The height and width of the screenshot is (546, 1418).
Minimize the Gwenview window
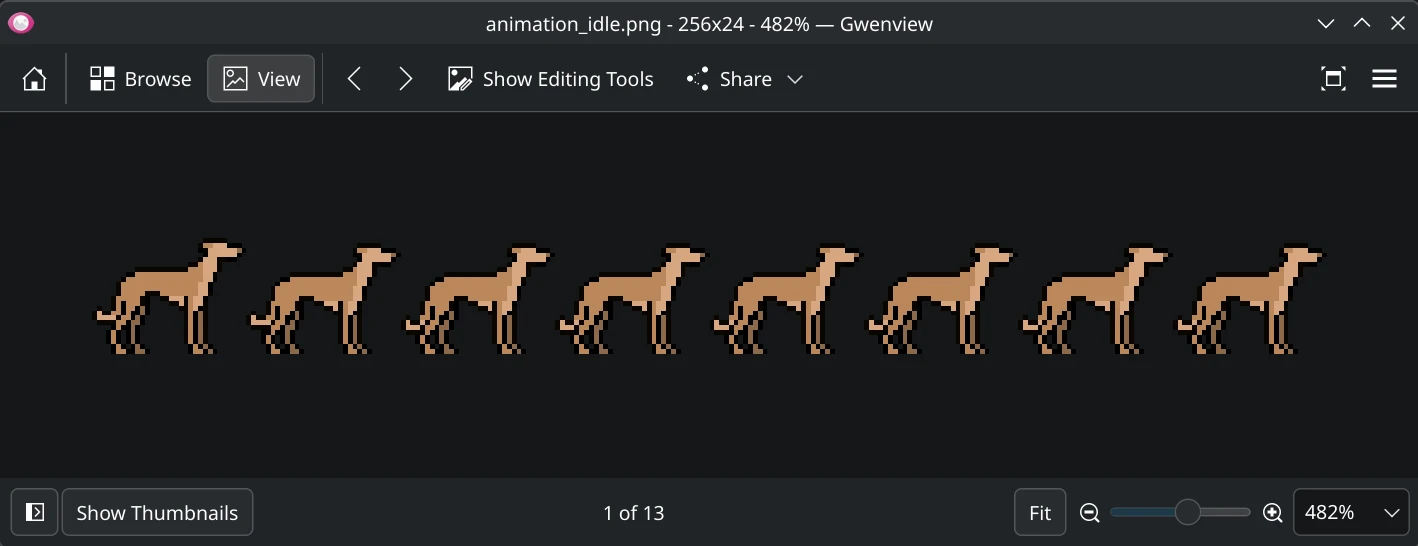click(1326, 23)
